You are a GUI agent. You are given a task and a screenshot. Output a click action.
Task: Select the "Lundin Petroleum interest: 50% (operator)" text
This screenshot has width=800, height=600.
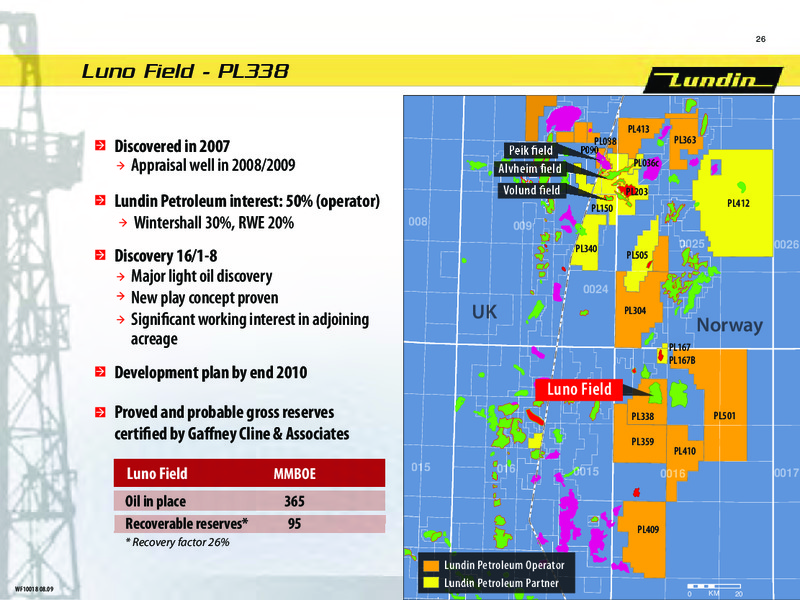(247, 201)
